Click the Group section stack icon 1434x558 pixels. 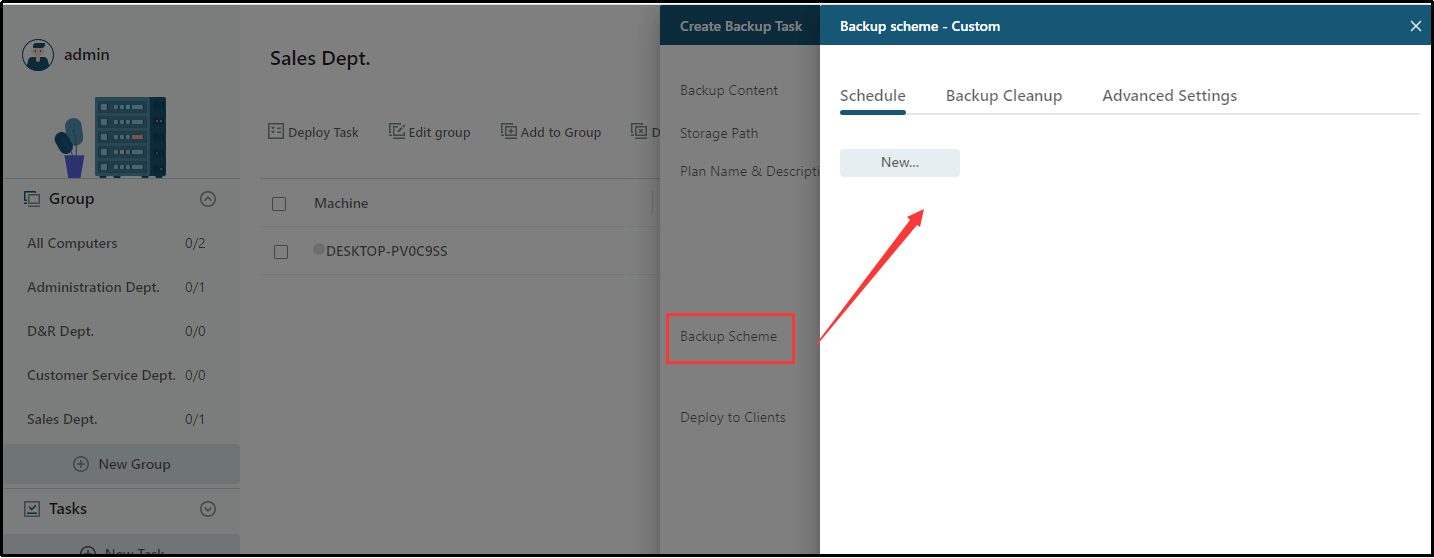[32, 199]
